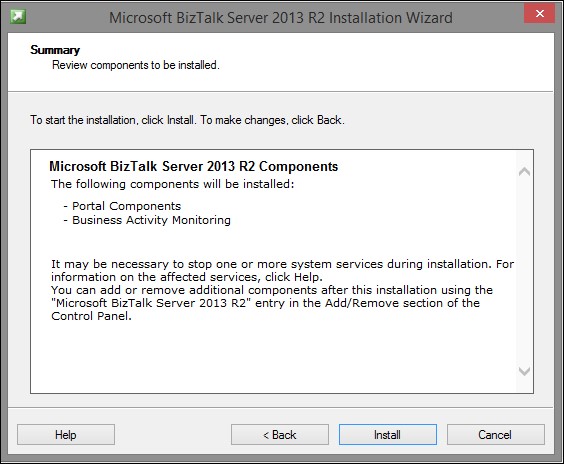Click the Add/Remove Control Panel paragraph
Viewport: 564px width, 464px height.
(272, 303)
